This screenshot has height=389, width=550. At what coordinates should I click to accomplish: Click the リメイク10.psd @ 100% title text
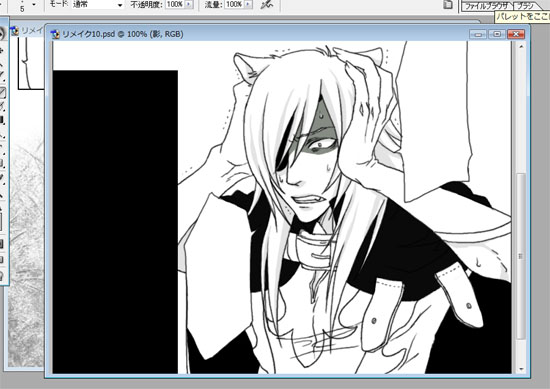[122, 34]
